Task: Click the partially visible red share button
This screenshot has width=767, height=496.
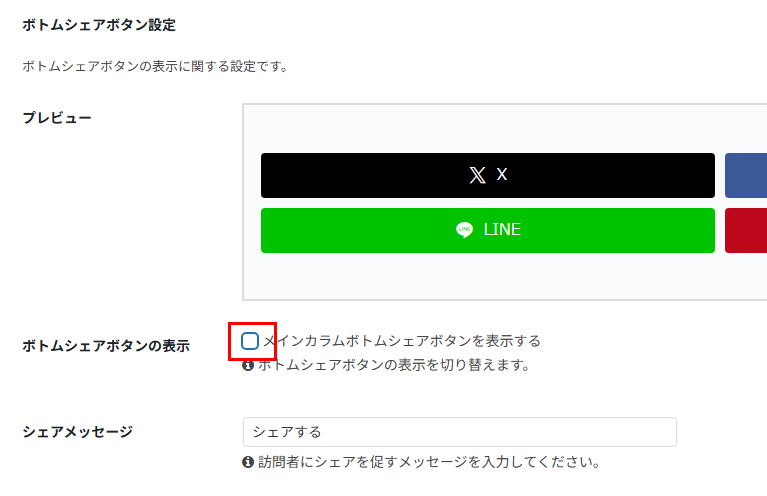Action: click(746, 230)
